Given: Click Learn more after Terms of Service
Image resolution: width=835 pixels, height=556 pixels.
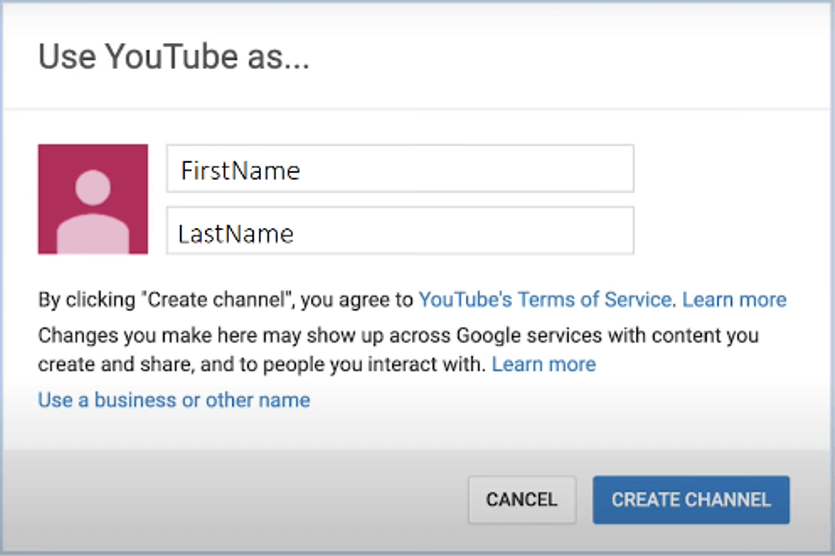Looking at the screenshot, I should pos(734,299).
